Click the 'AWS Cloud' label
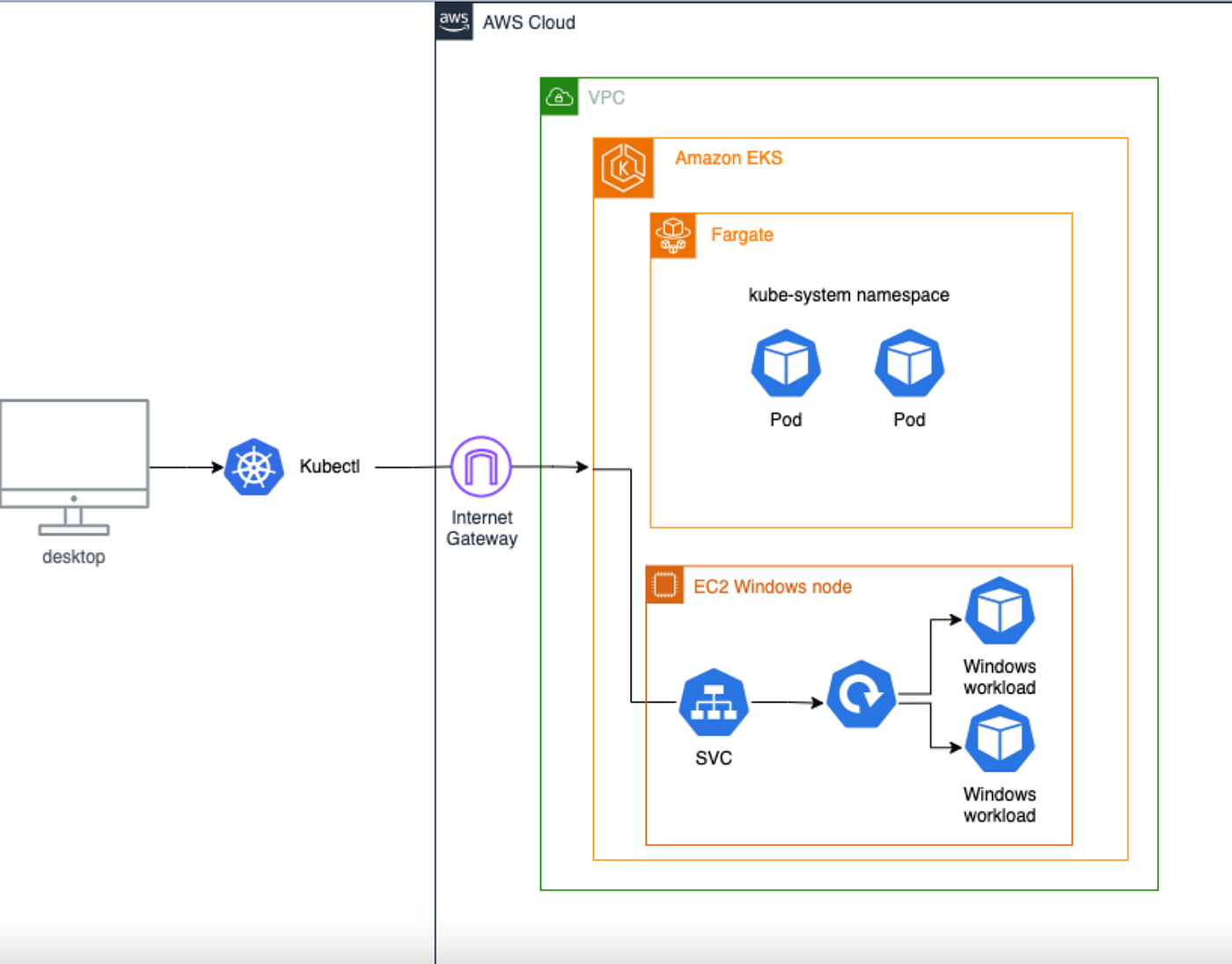The width and height of the screenshot is (1232, 964). coord(529,23)
